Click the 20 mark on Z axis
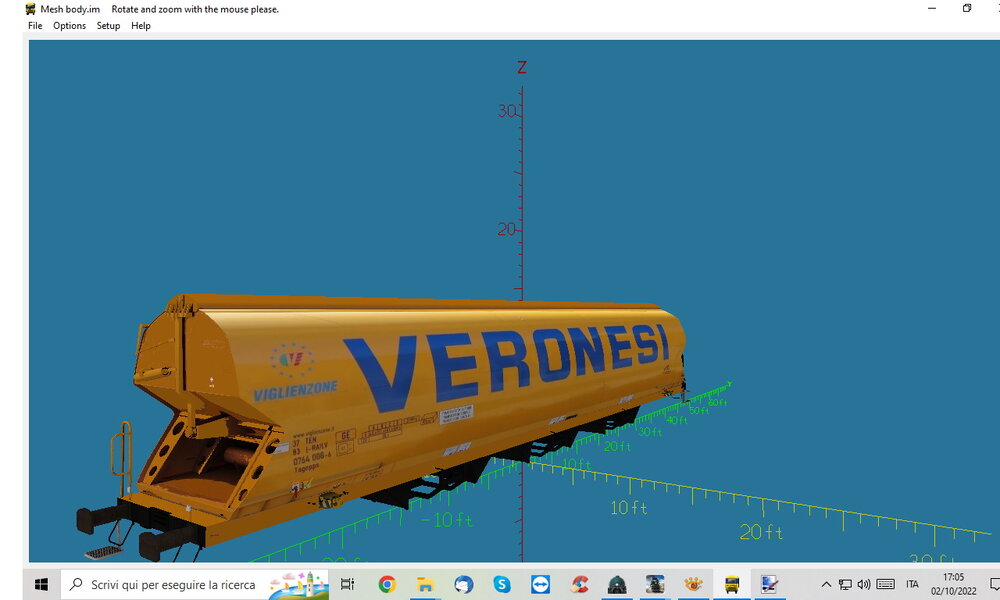The width and height of the screenshot is (1000, 600). 506,229
